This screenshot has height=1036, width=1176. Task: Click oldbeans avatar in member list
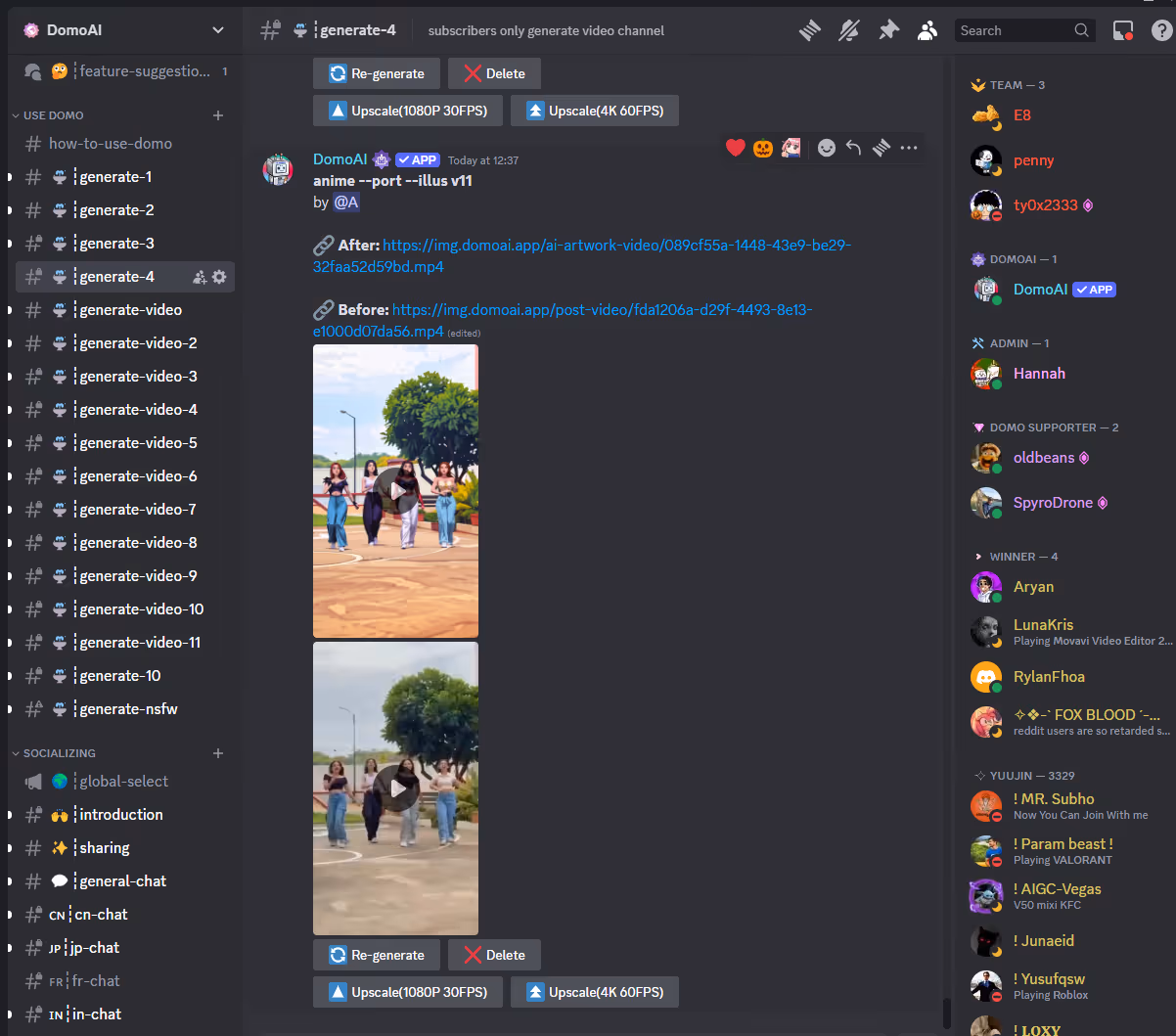point(986,458)
